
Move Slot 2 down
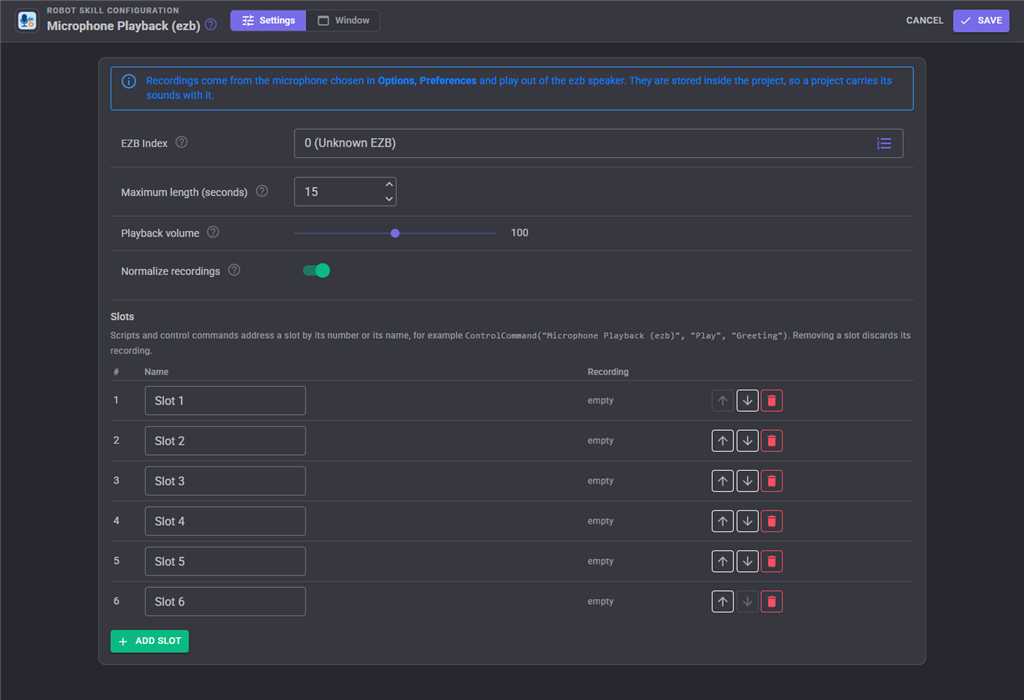pos(747,441)
